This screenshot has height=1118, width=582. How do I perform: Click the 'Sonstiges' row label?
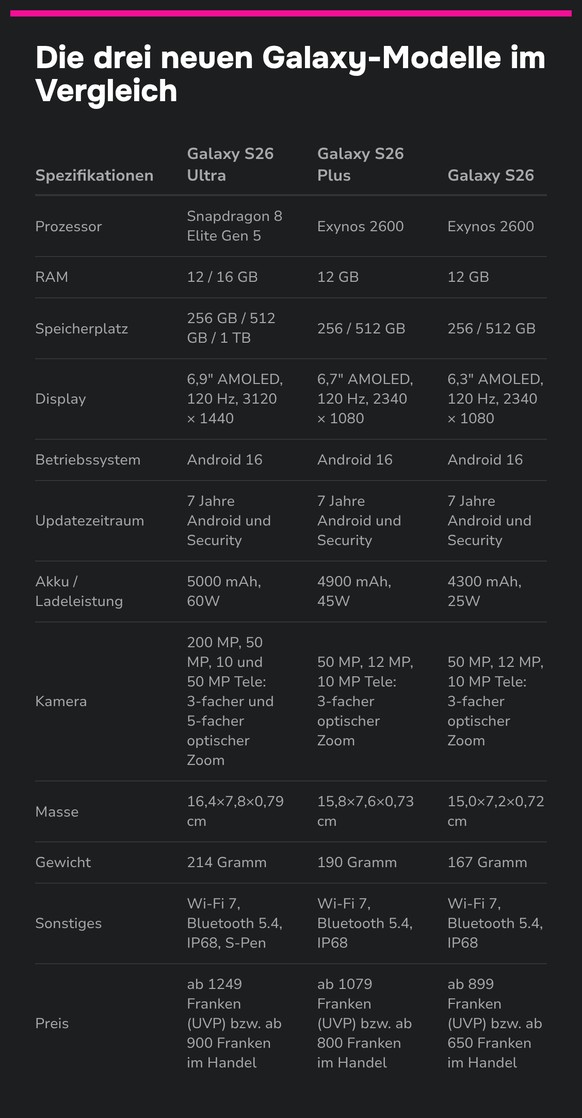pyautogui.click(x=68, y=923)
